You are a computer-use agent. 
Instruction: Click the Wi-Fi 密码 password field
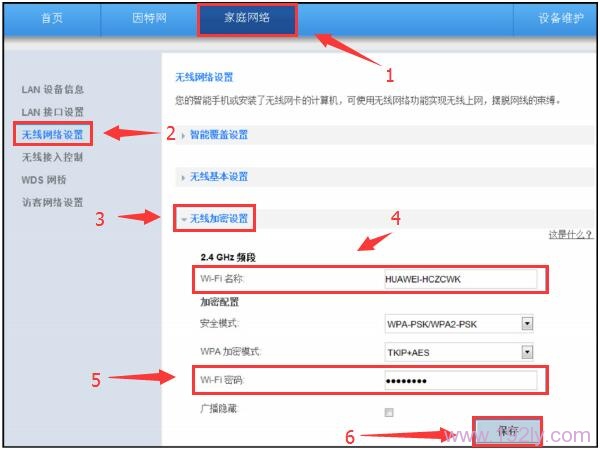pyautogui.click(x=460, y=381)
